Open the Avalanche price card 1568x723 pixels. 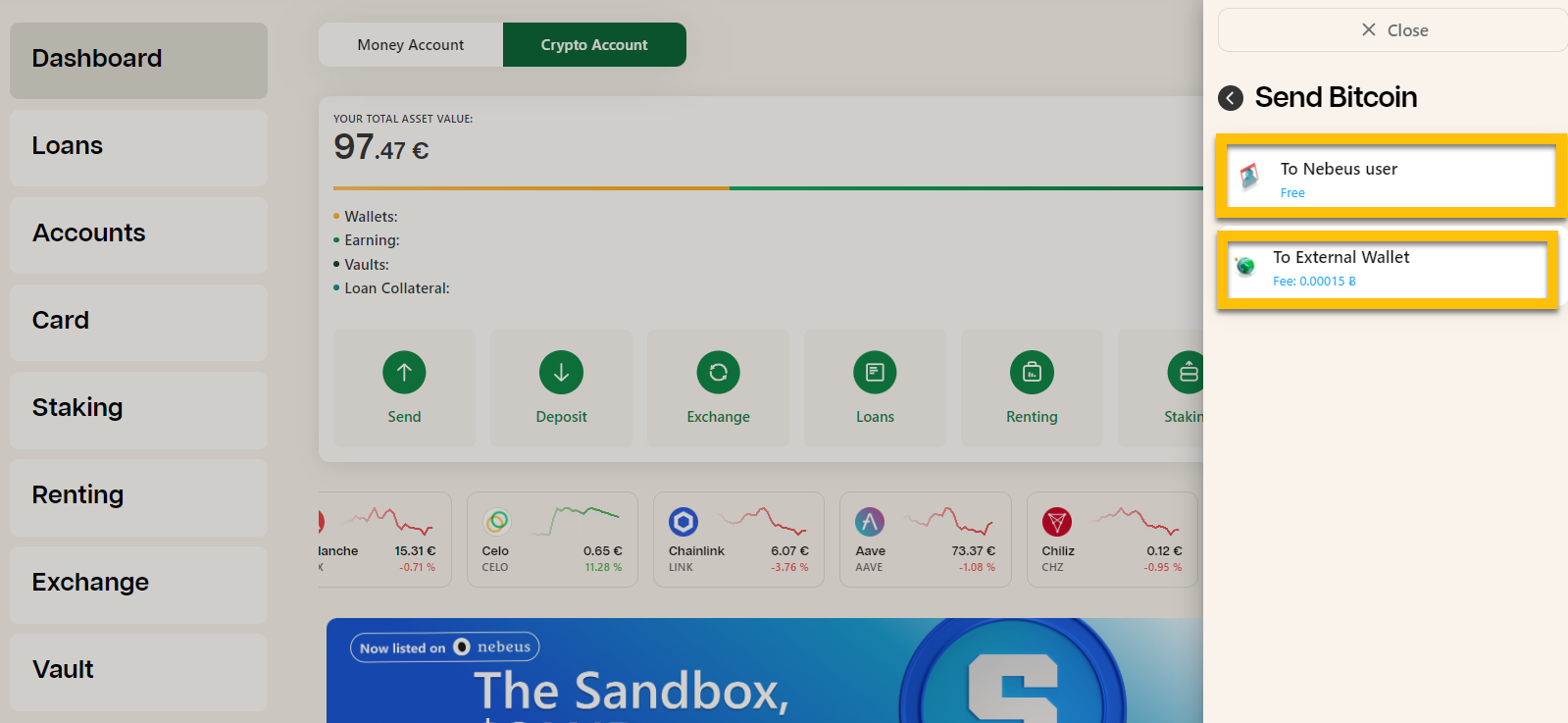tap(384, 540)
